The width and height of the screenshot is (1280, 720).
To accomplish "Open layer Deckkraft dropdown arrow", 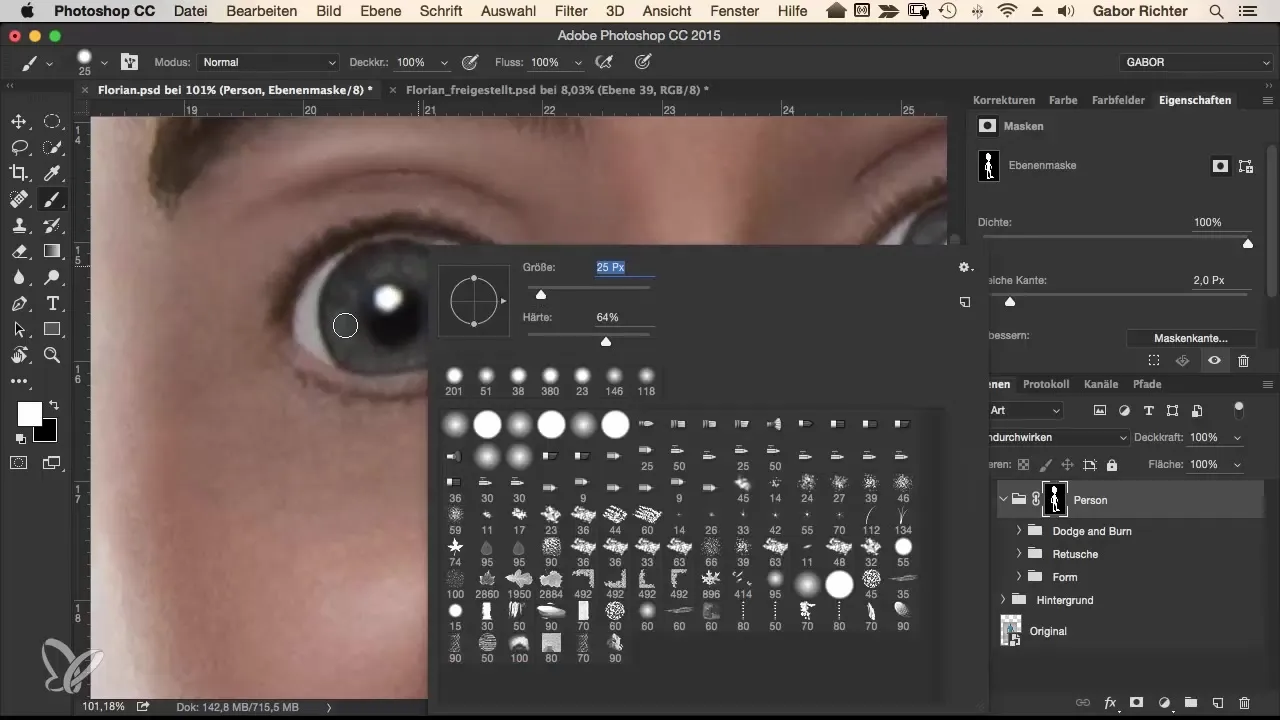I will [1238, 438].
